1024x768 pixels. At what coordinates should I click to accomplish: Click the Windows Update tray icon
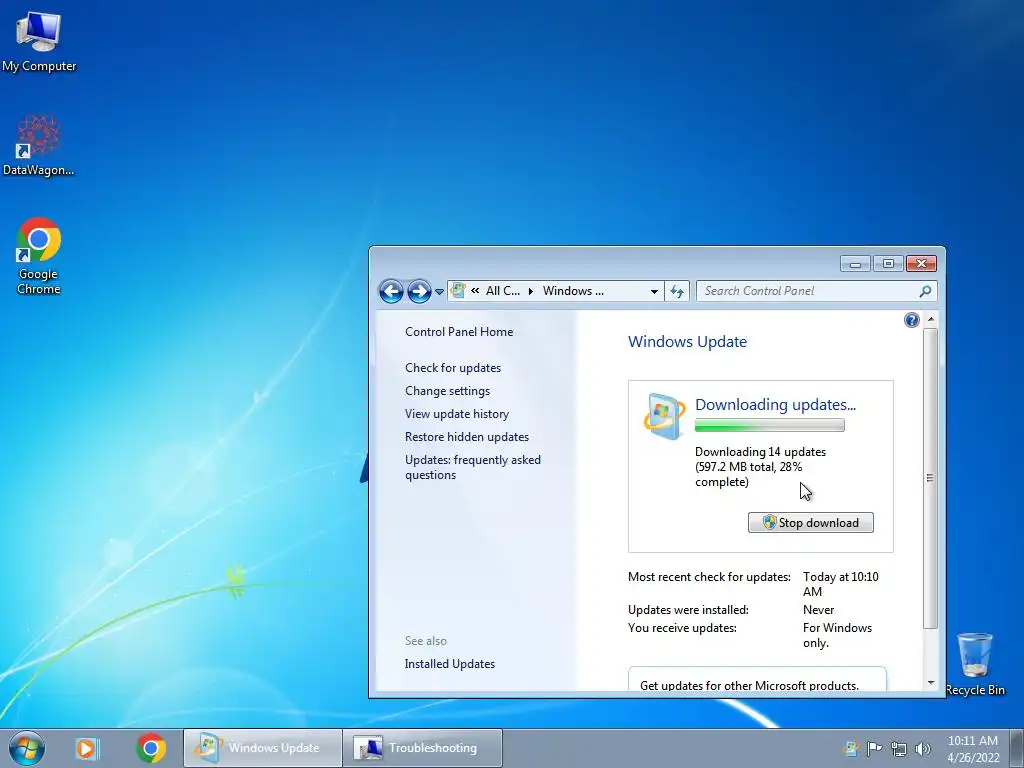pos(851,748)
